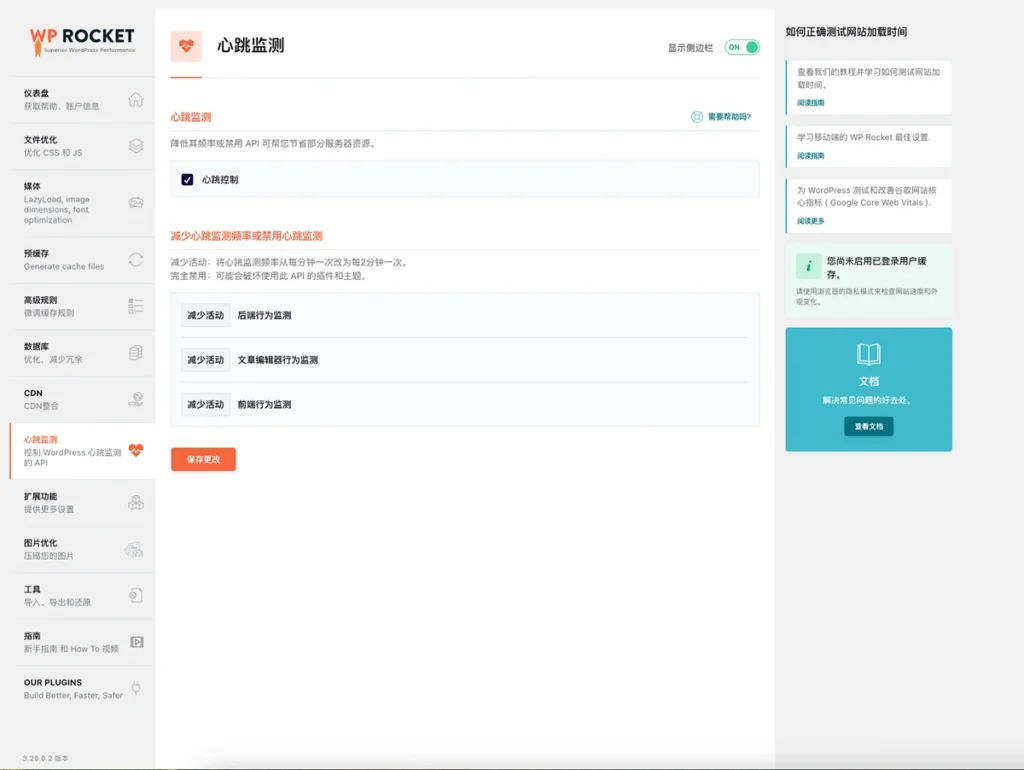The image size is (1024, 770).
Task: Open the 阅读更多 link for Core Web Vitals
Action: pos(811,221)
